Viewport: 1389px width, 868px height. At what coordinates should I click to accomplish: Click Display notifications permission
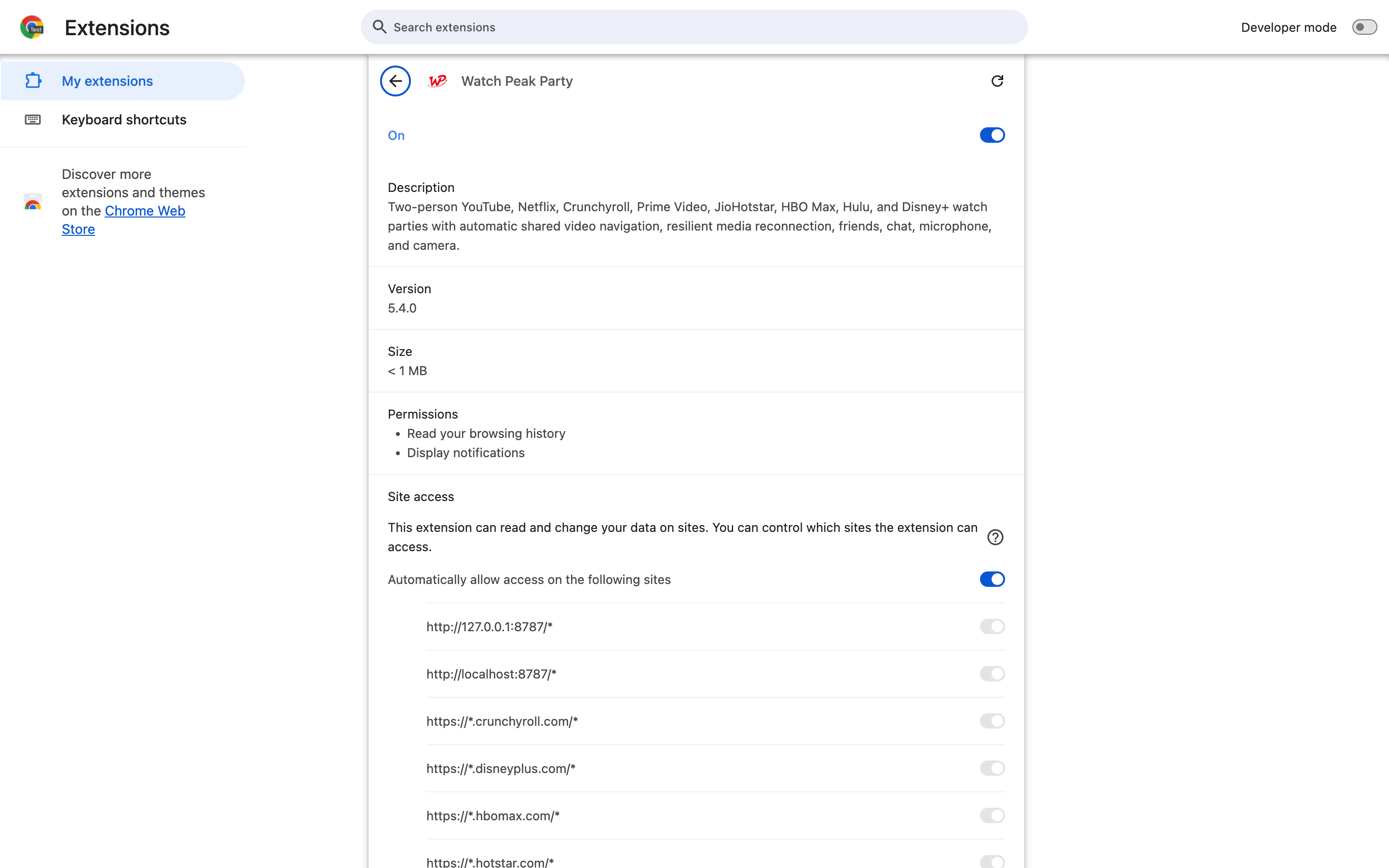pyautogui.click(x=465, y=453)
